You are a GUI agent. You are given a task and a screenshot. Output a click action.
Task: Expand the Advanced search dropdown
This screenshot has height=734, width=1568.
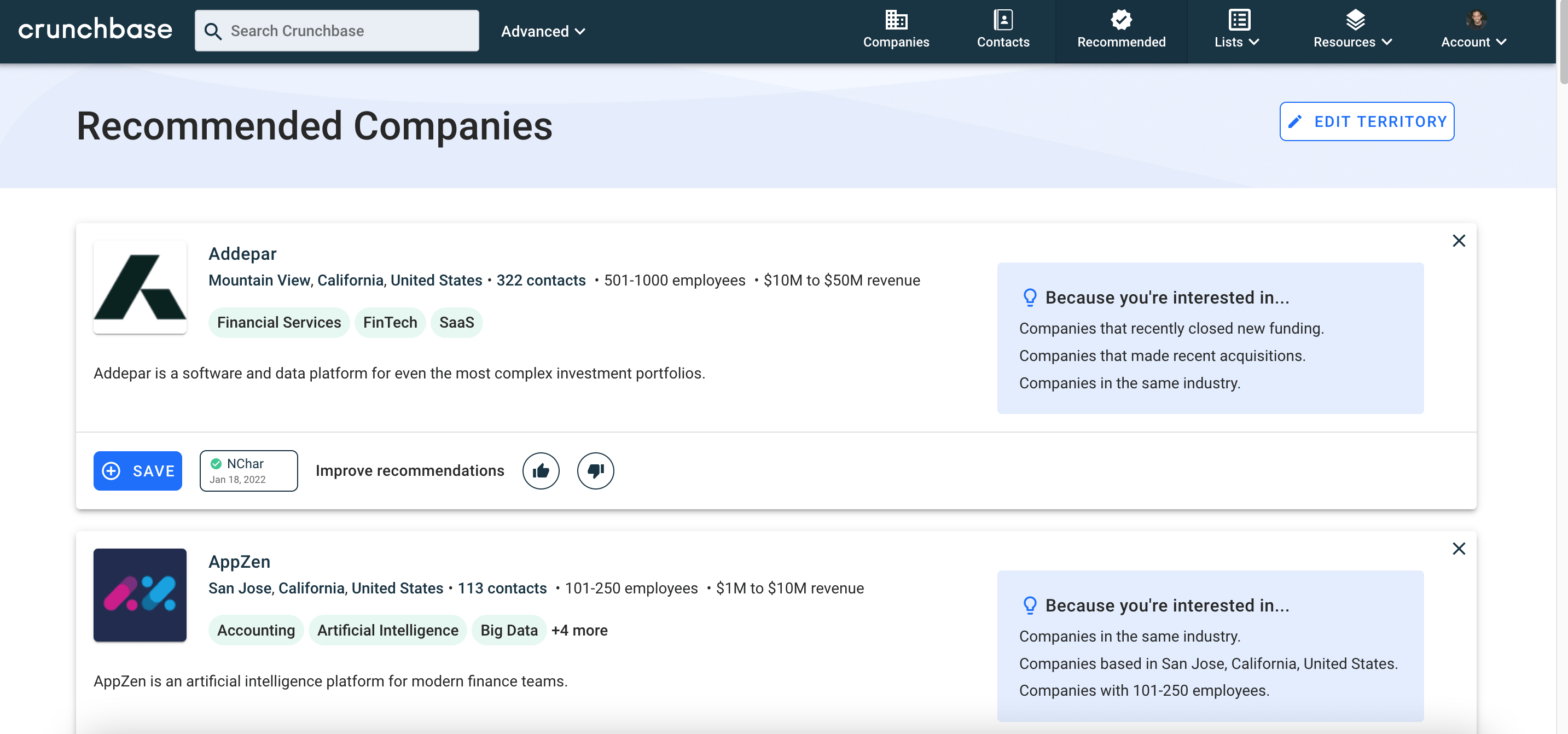tap(542, 31)
